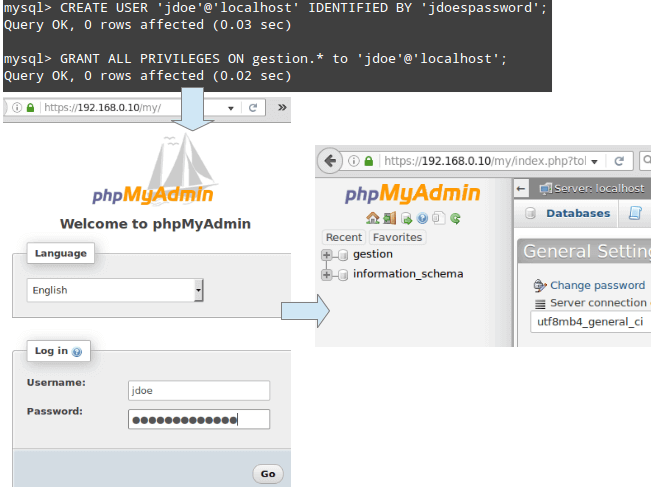The width and height of the screenshot is (658, 491).
Task: Click the Password input field
Action: pyautogui.click(x=199, y=419)
